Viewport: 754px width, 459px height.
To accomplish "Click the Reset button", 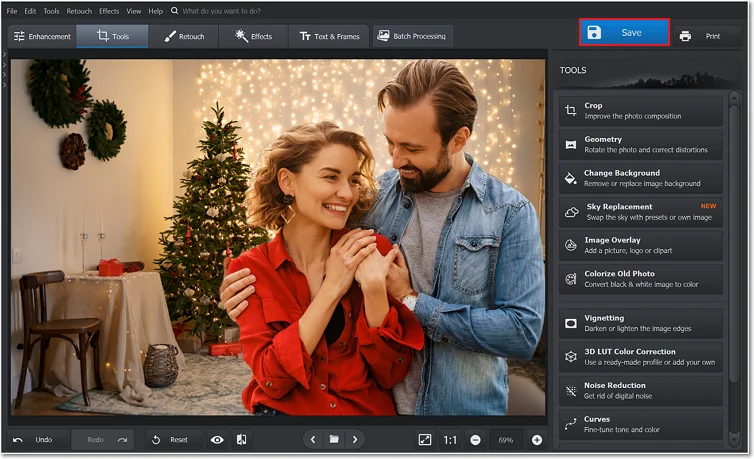I will click(x=174, y=440).
